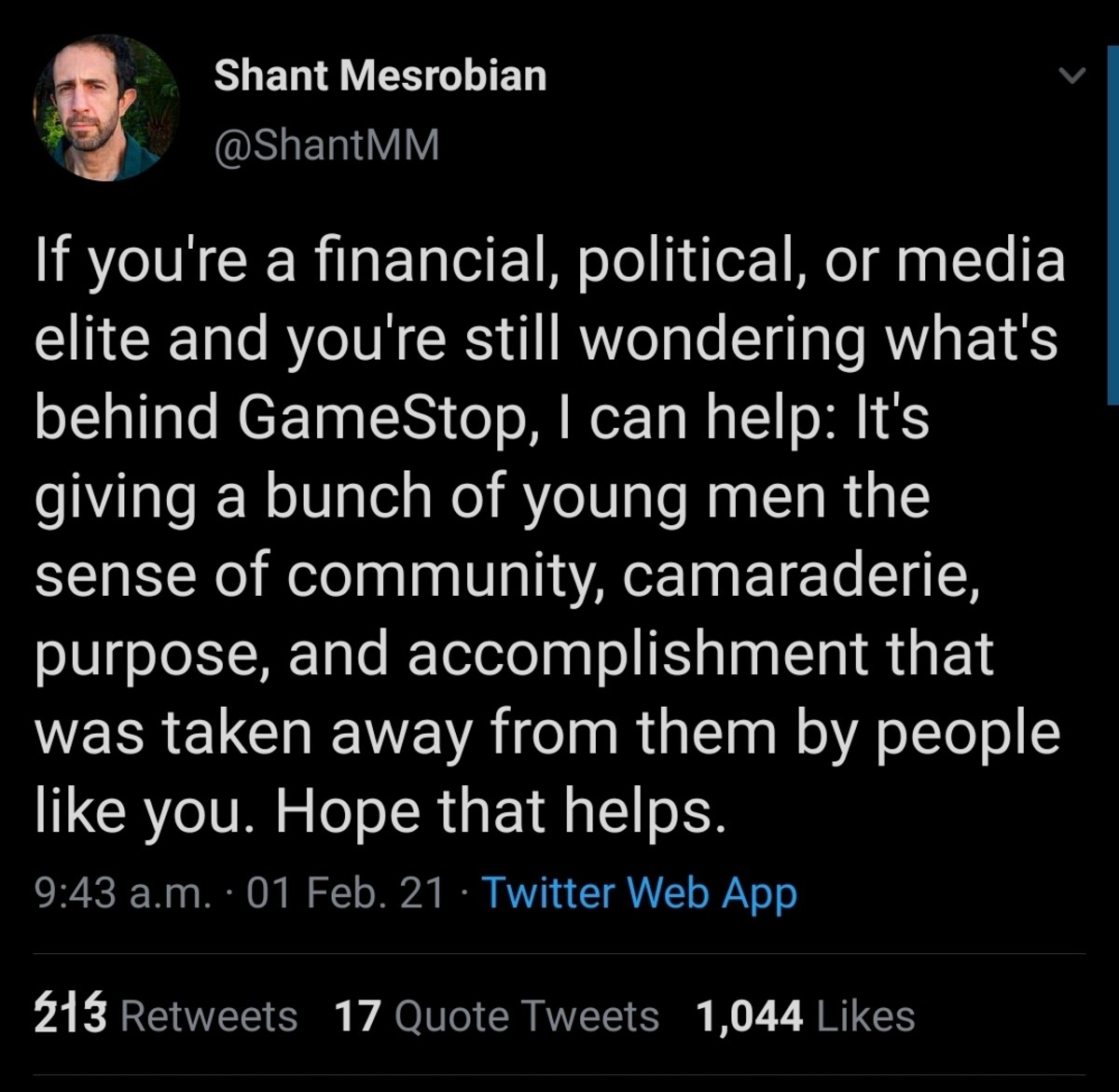Viewport: 1119px width, 1092px height.
Task: Show the 17 Quote Tweets
Action: [x=496, y=1016]
